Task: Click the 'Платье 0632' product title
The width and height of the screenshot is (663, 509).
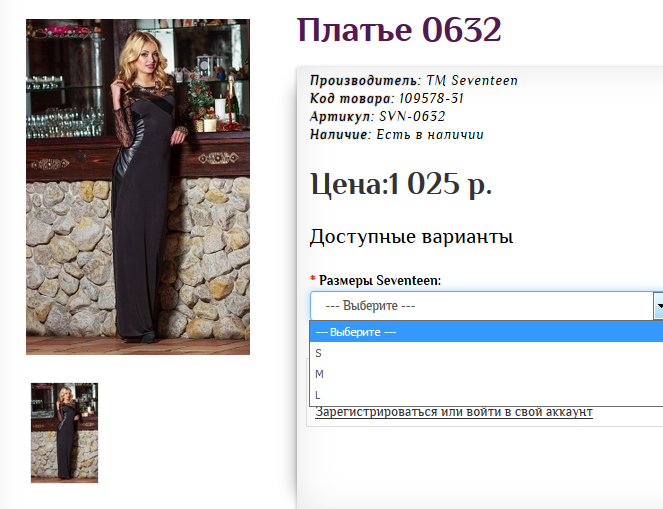Action: (399, 30)
